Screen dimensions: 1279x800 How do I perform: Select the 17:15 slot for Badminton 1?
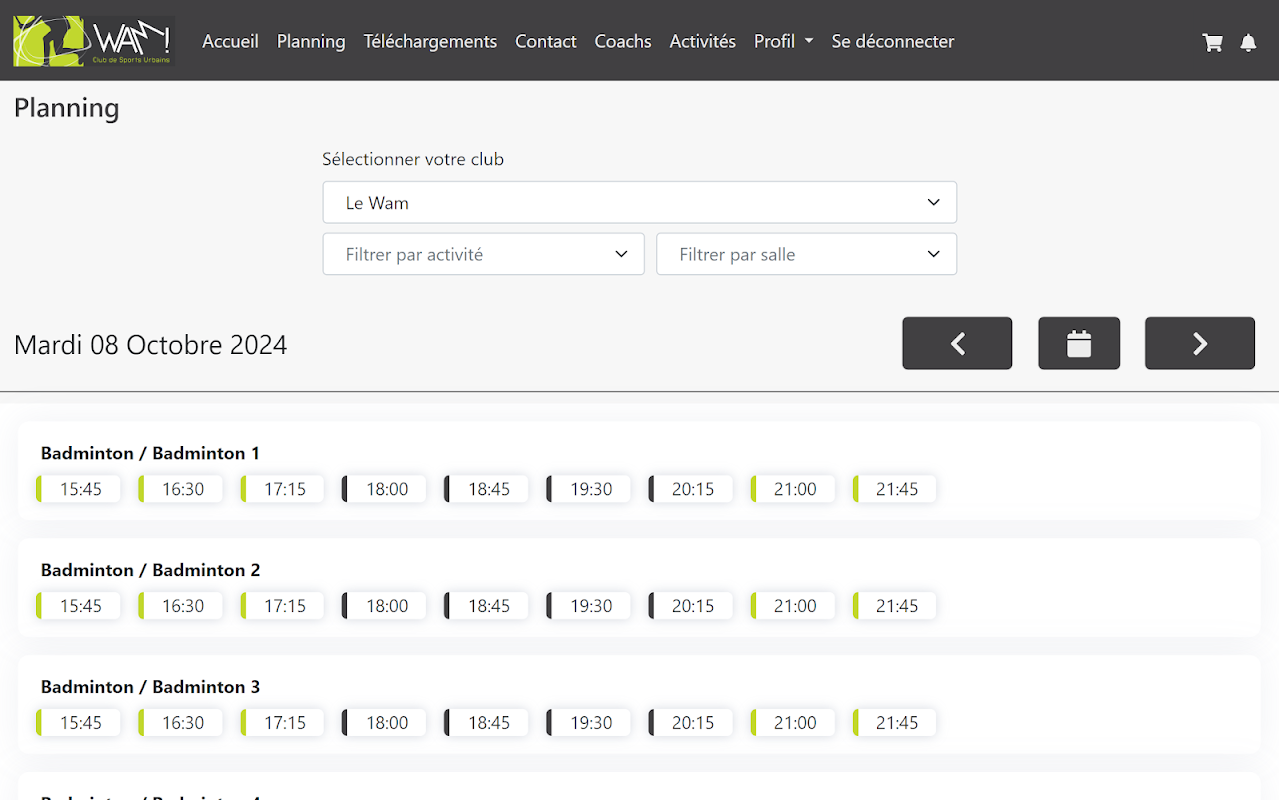pos(282,489)
